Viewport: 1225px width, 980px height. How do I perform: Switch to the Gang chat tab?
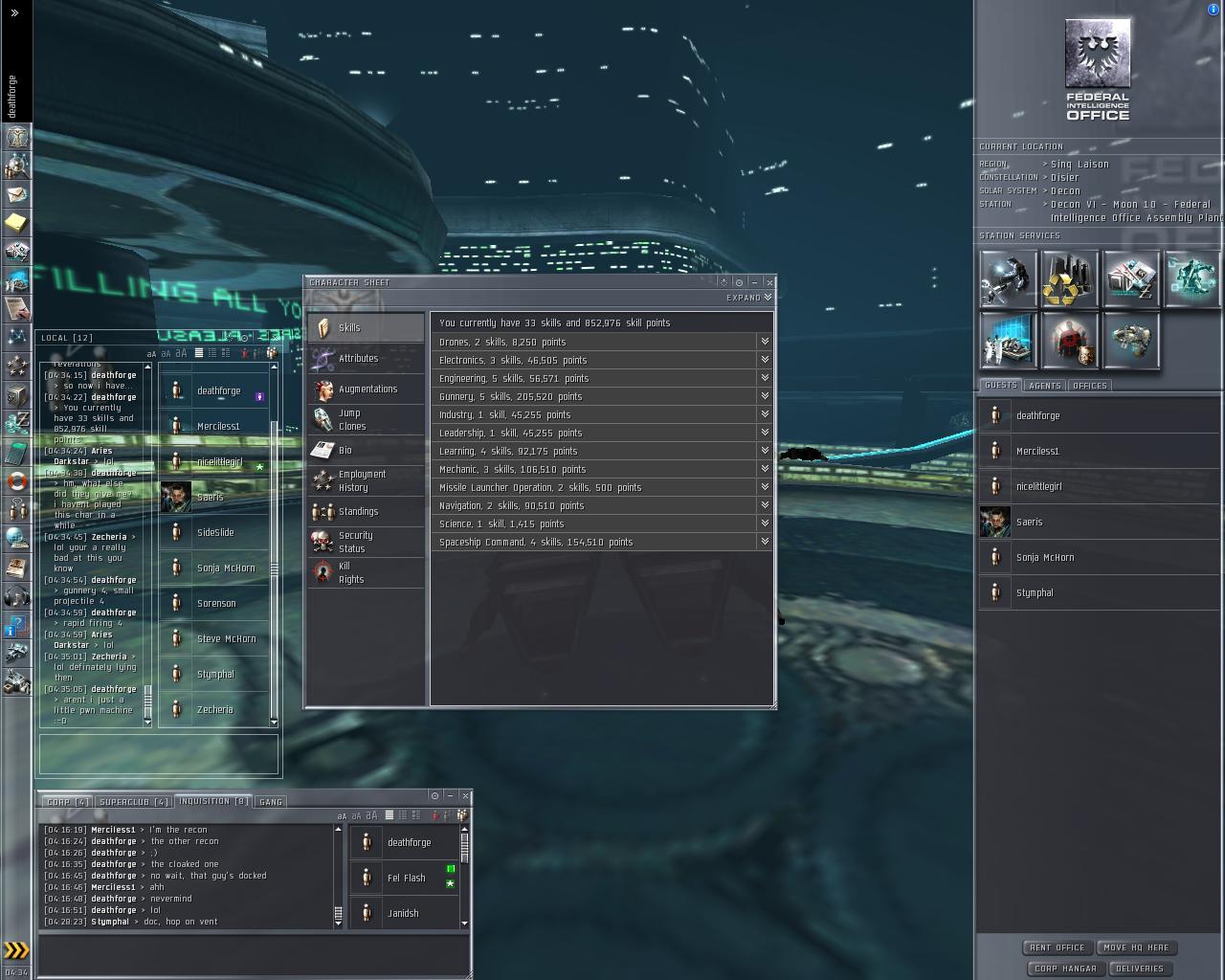[x=271, y=802]
